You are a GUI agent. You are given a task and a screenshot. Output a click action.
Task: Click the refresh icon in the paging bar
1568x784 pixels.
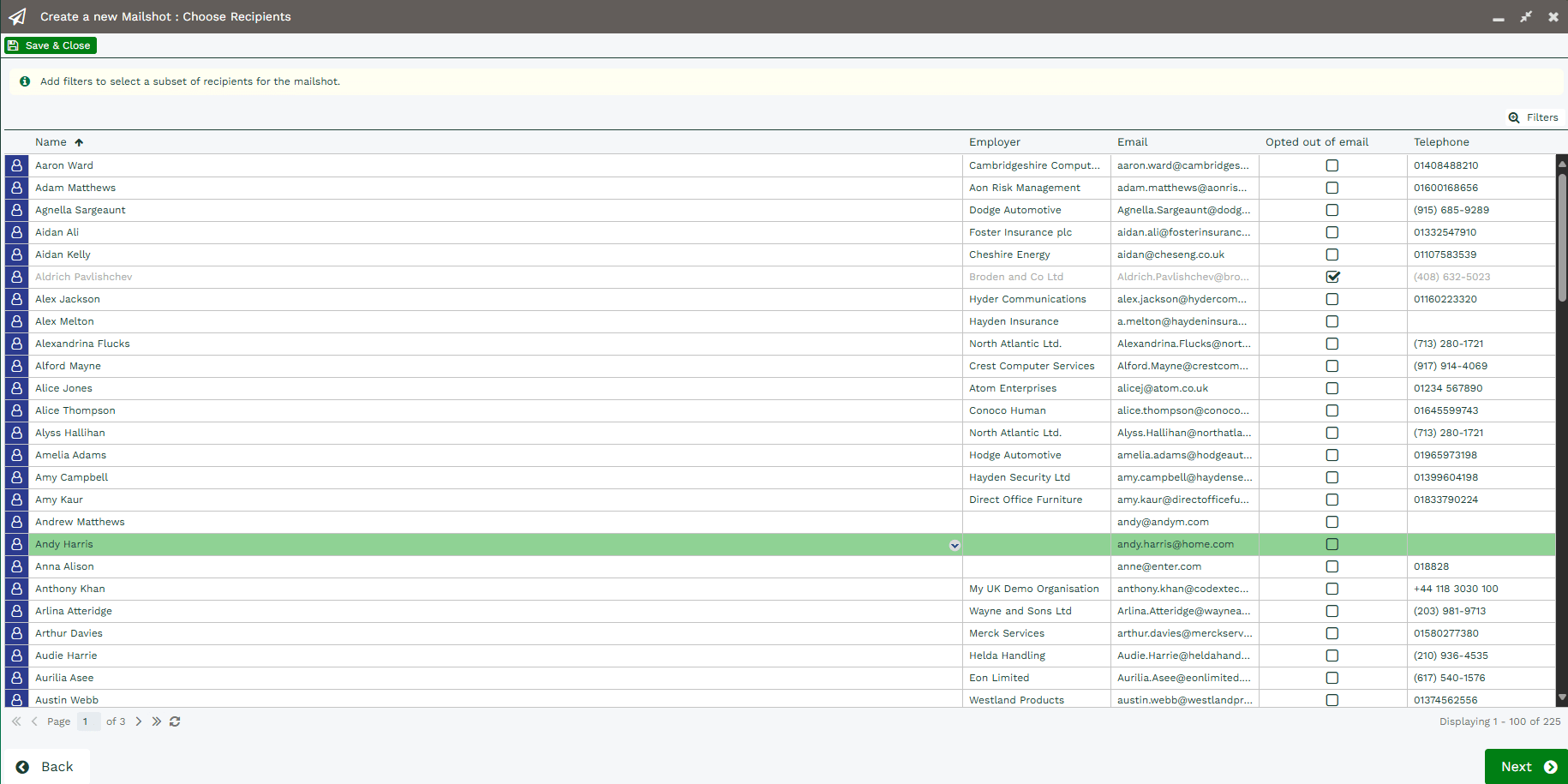[x=175, y=721]
